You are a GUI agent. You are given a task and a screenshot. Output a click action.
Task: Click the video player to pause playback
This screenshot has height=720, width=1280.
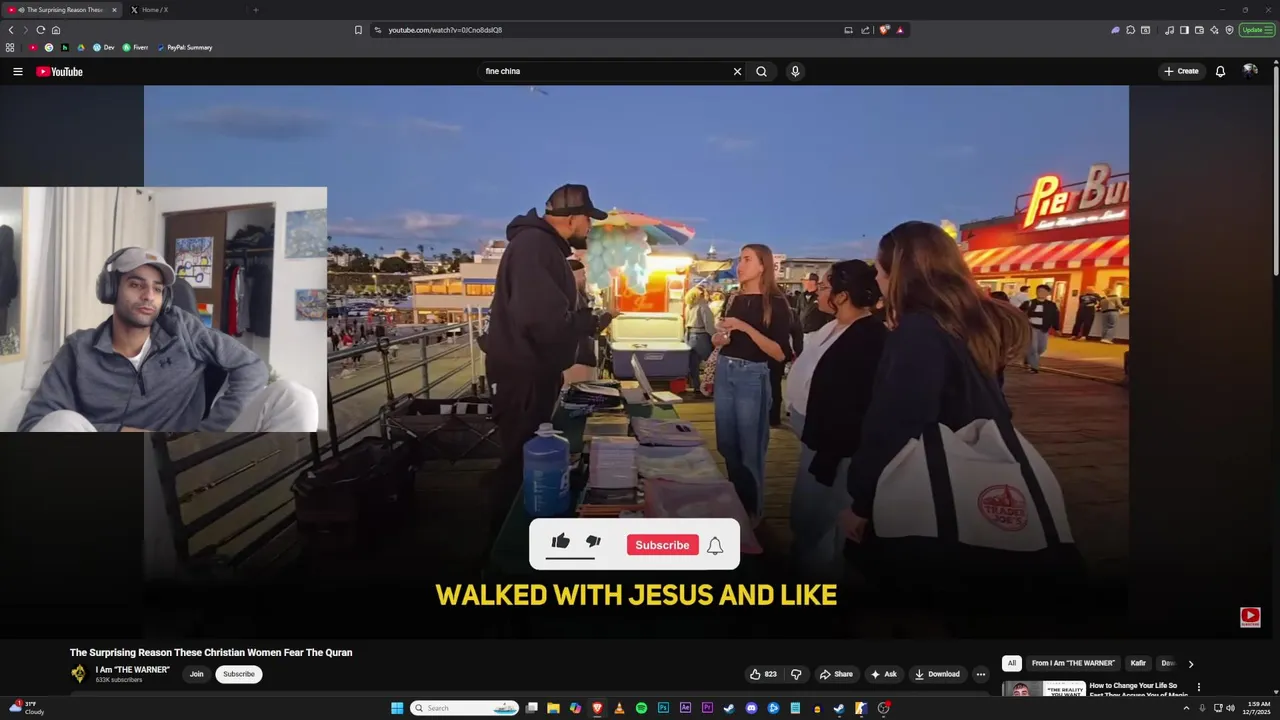(x=636, y=360)
